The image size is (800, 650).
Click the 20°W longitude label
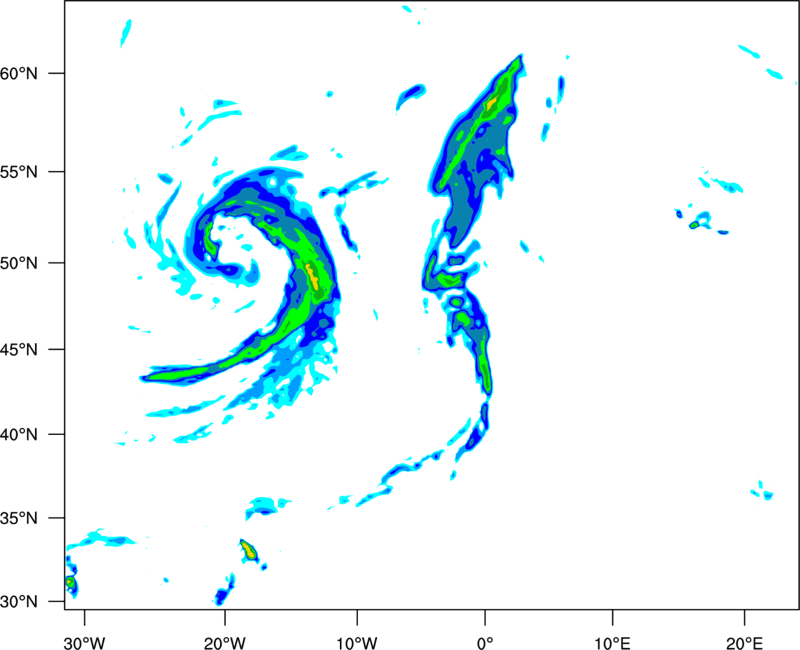(224, 643)
